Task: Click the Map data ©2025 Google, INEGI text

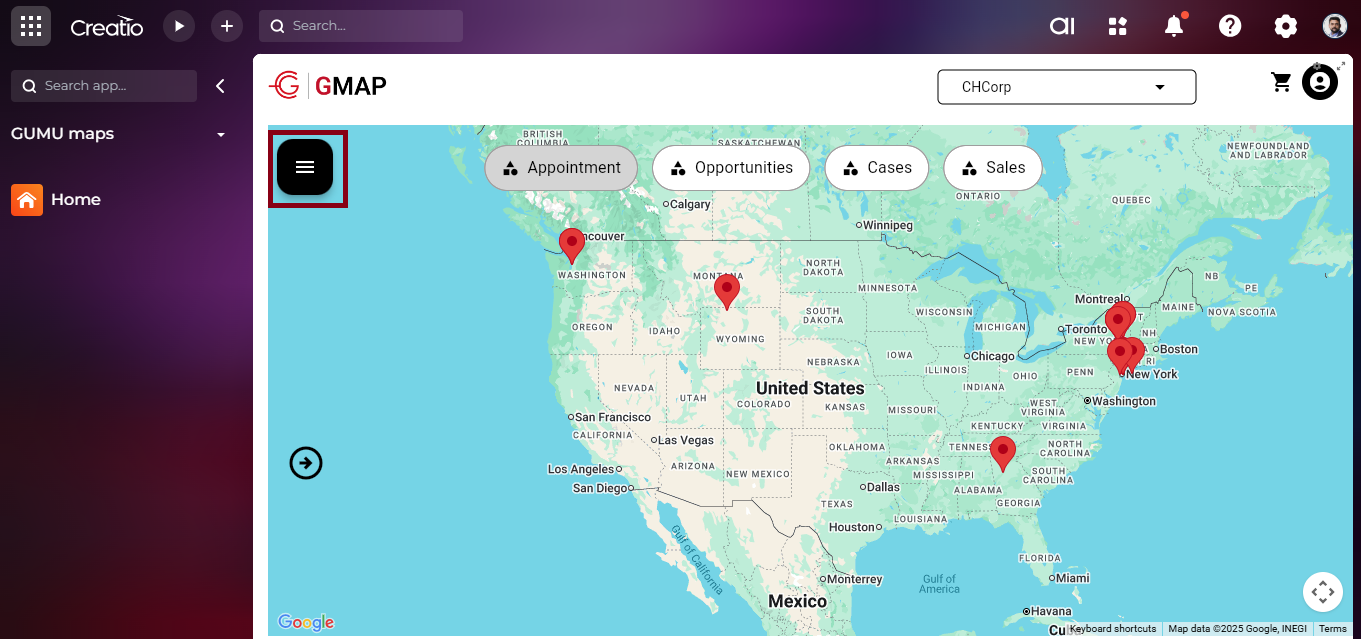Action: click(1237, 629)
